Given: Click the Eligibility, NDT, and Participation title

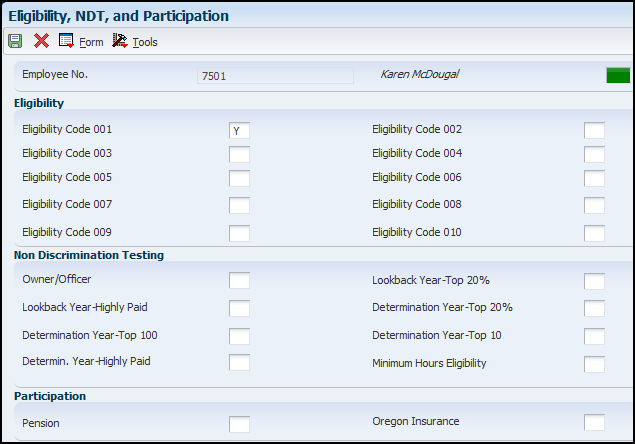Looking at the screenshot, I should 119,16.
